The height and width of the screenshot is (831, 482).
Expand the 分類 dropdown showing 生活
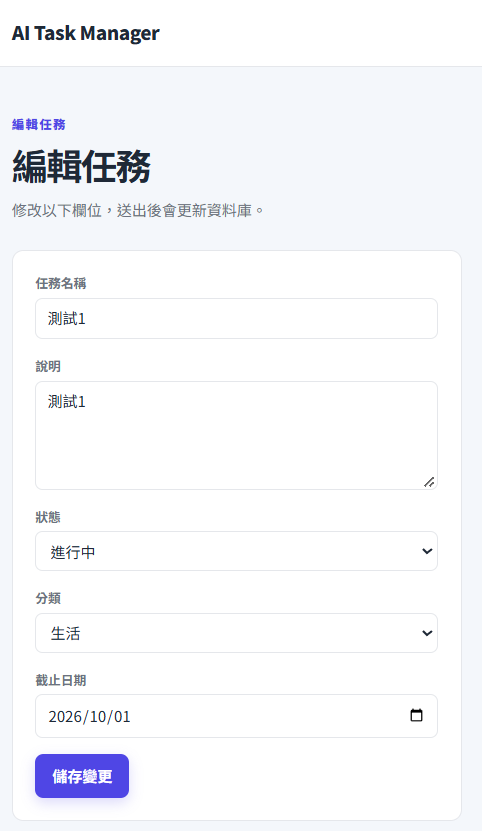click(236, 633)
